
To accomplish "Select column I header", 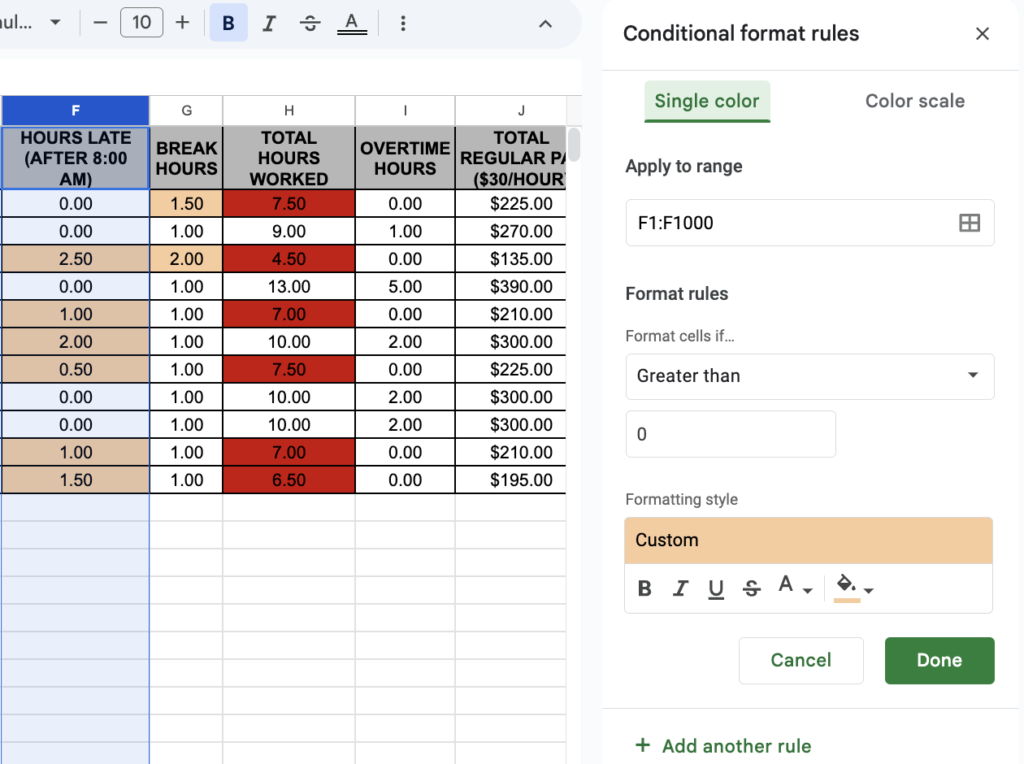I will (x=406, y=110).
